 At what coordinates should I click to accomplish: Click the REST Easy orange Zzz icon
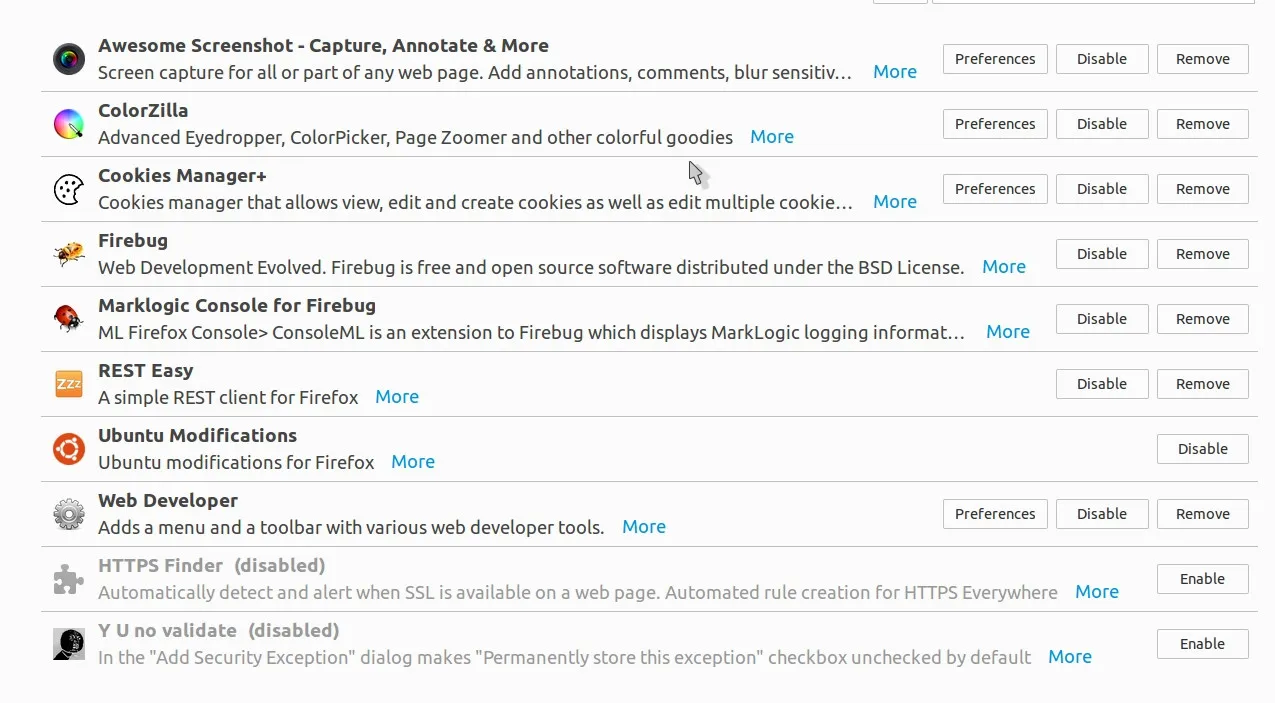coord(69,384)
